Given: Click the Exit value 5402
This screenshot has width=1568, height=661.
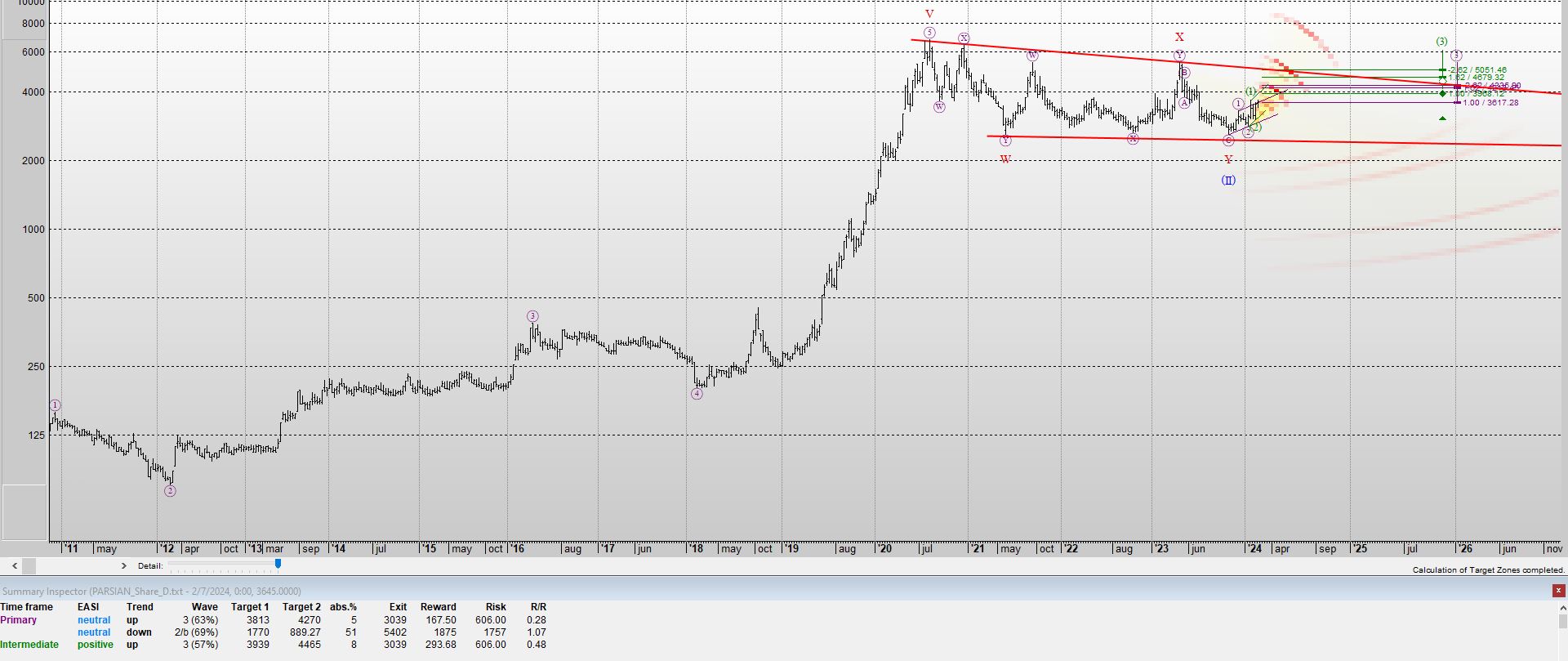Looking at the screenshot, I should click(x=395, y=632).
